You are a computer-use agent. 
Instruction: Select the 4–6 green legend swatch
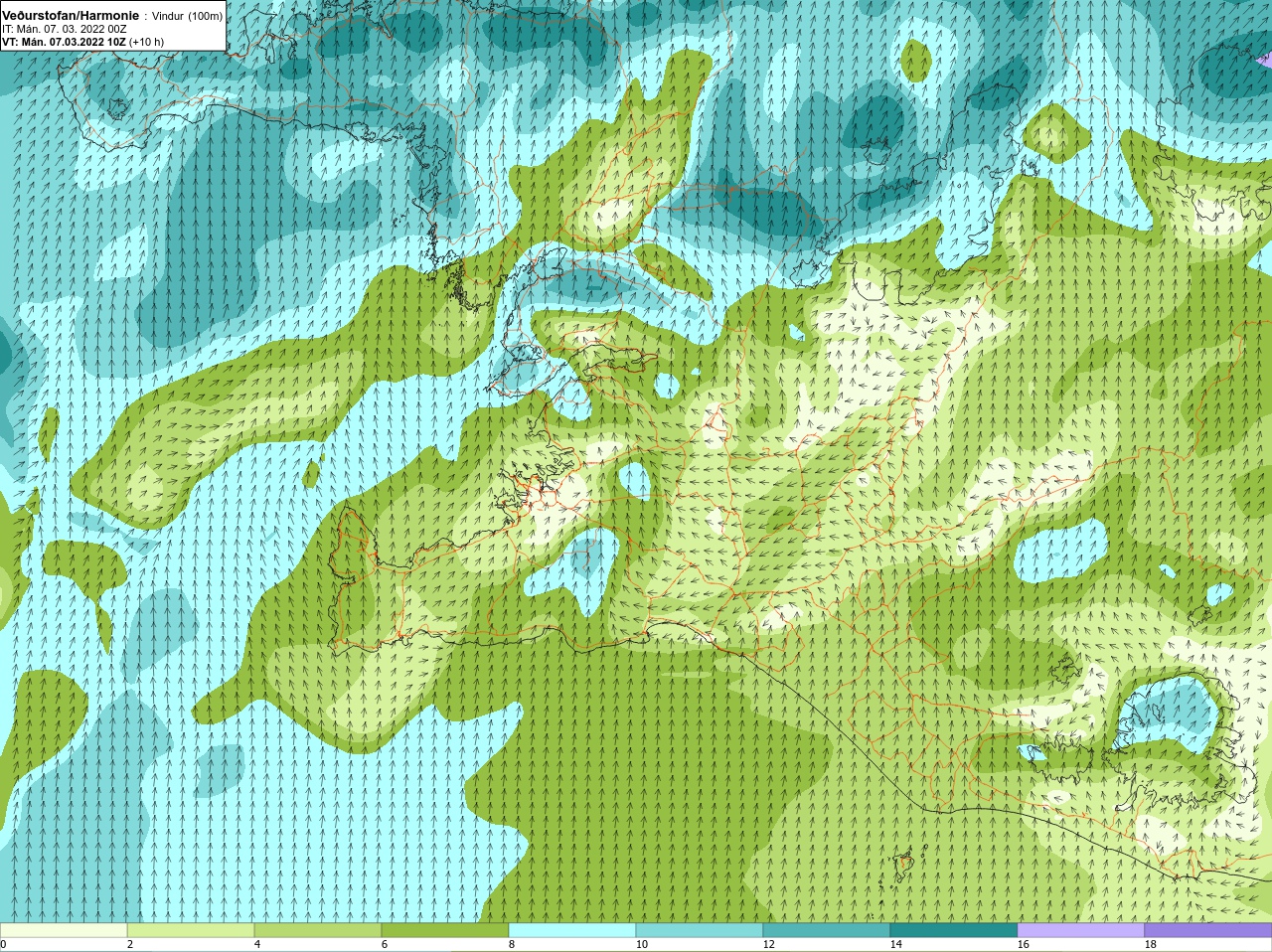tap(318, 930)
